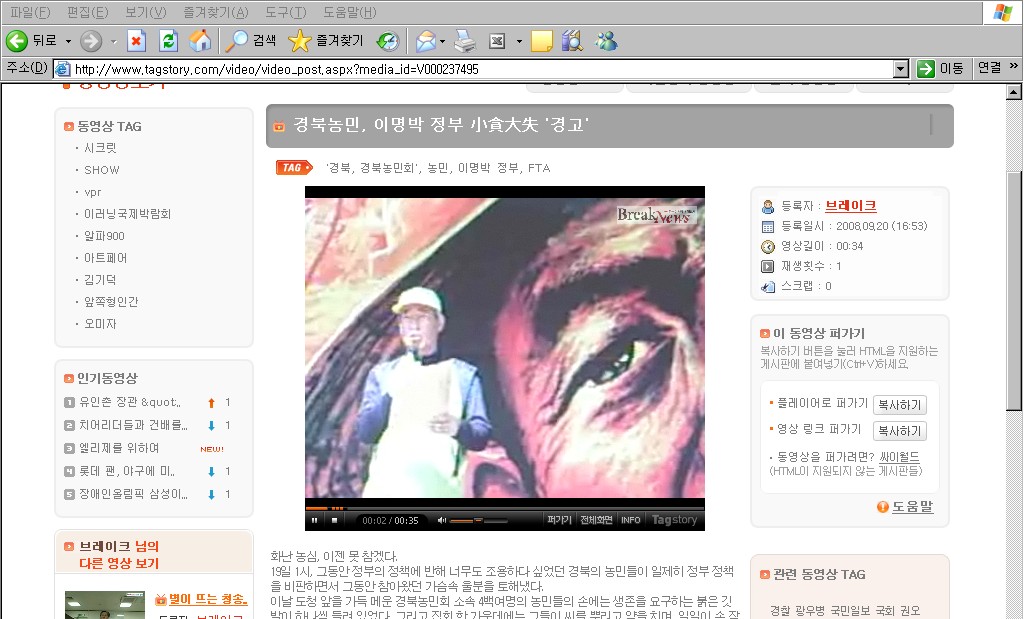Adjust the video volume slider
1024x619 pixels.
coord(465,520)
